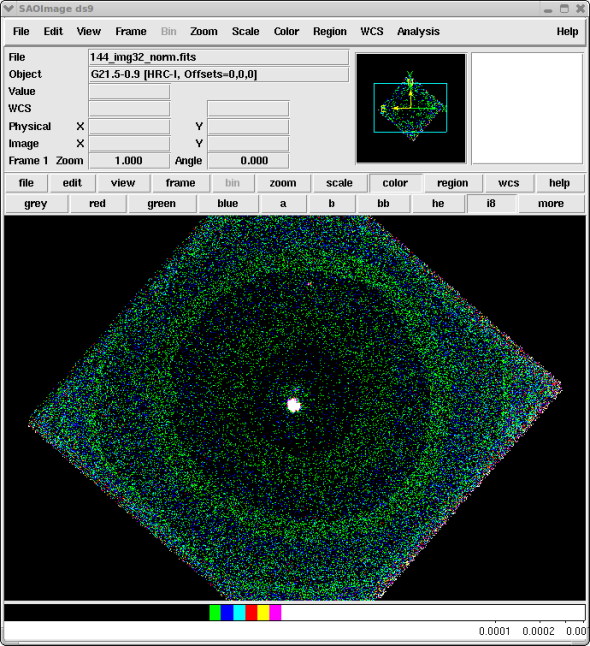Open the Help menu
This screenshot has height=646, width=590.
567,31
